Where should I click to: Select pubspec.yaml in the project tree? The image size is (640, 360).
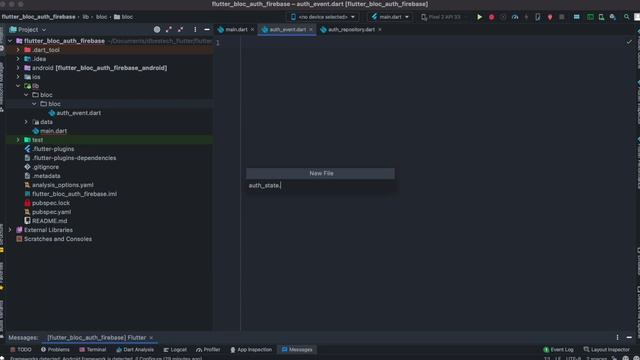click(47, 212)
